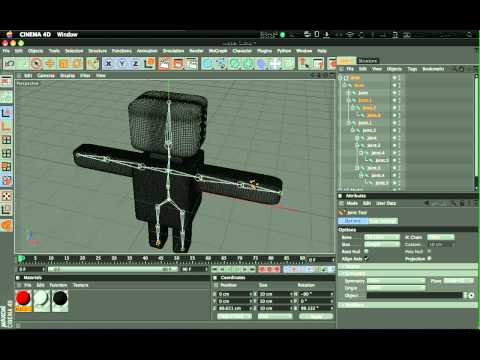The height and width of the screenshot is (360, 480).
Task: Click the search icon in Object Manager
Action: click(455, 69)
